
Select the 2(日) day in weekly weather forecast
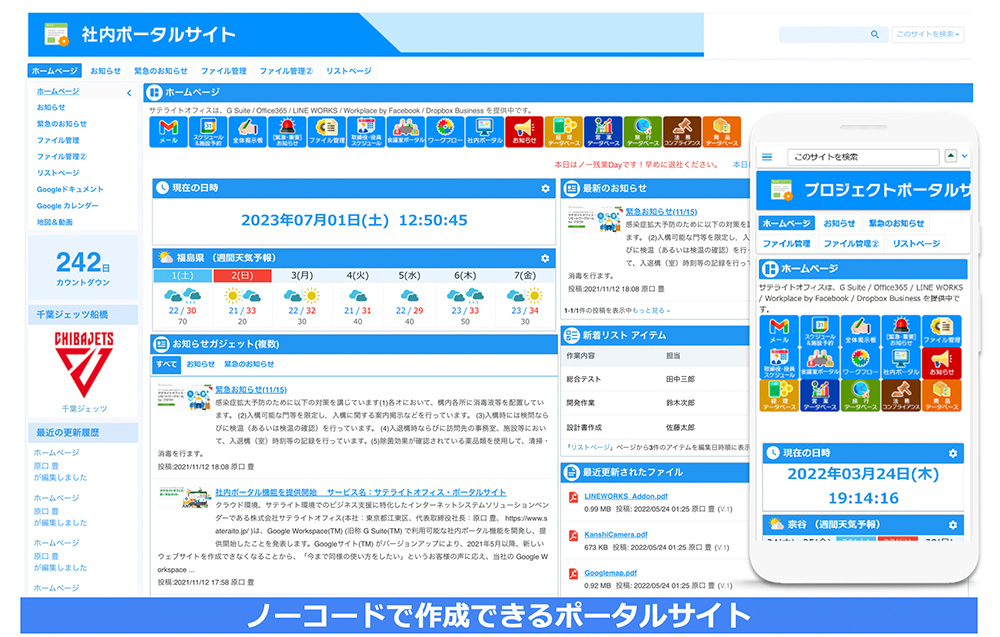[x=242, y=275]
